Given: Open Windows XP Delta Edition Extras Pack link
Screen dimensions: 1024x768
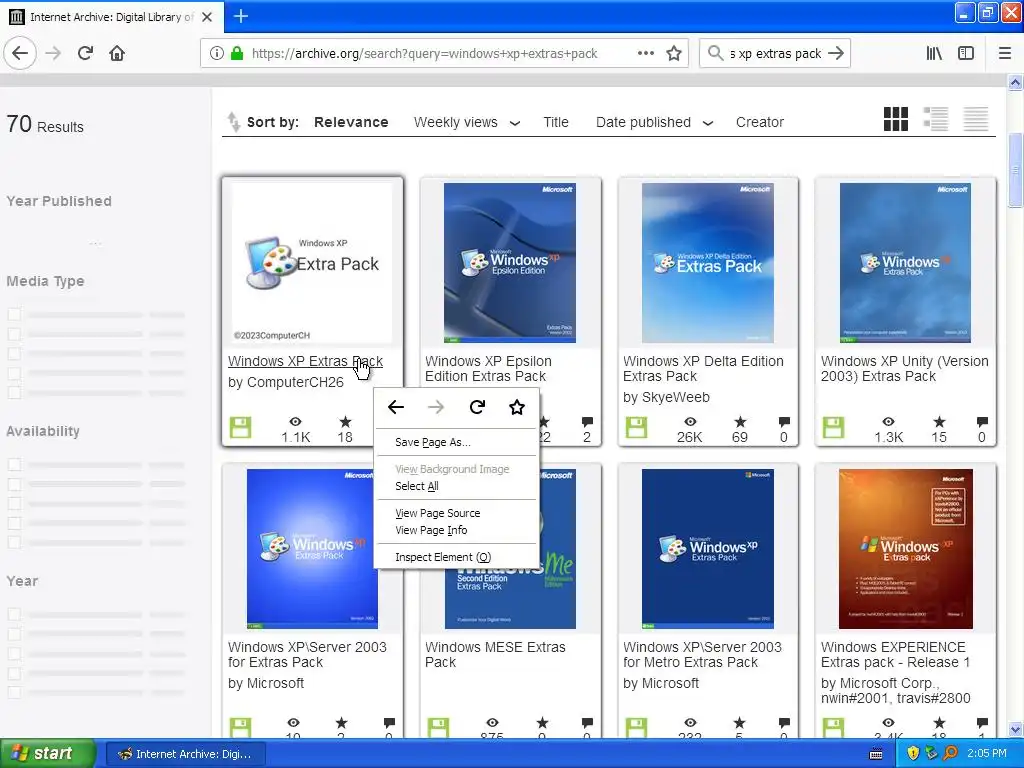Looking at the screenshot, I should (x=703, y=368).
